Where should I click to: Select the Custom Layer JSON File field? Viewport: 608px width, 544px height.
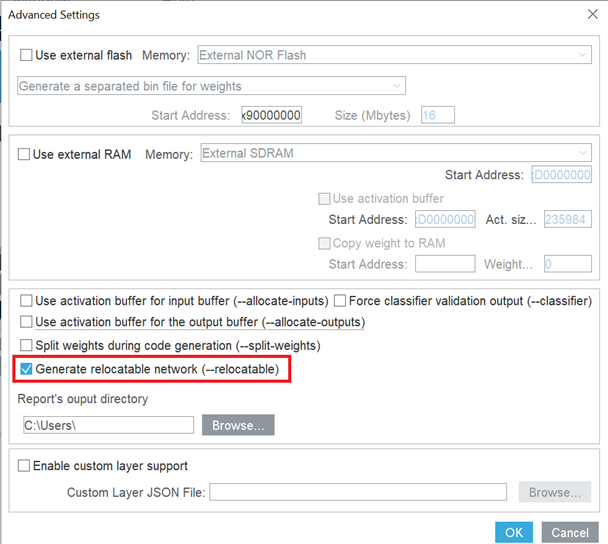coord(358,492)
